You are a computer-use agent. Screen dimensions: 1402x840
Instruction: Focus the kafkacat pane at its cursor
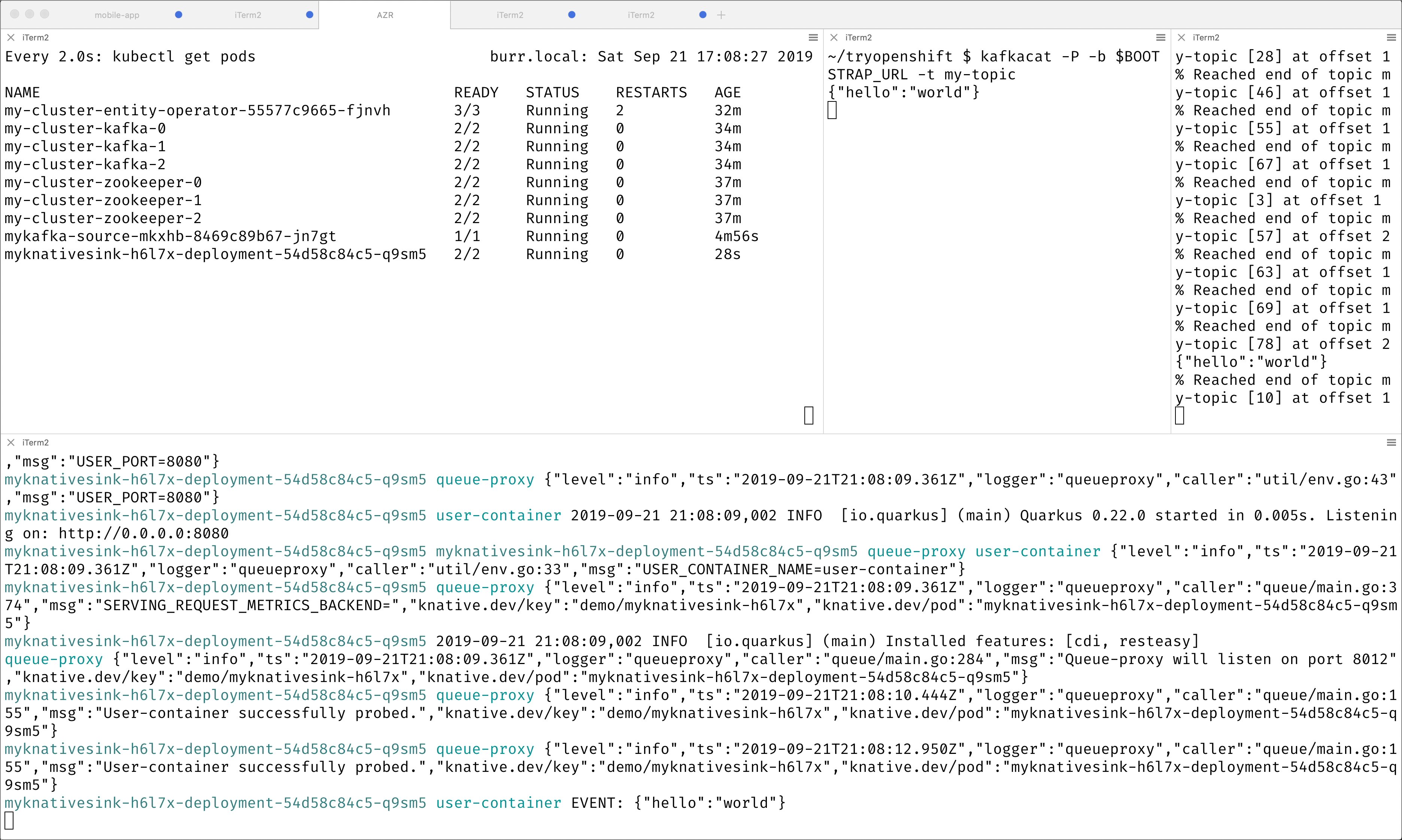pyautogui.click(x=832, y=110)
